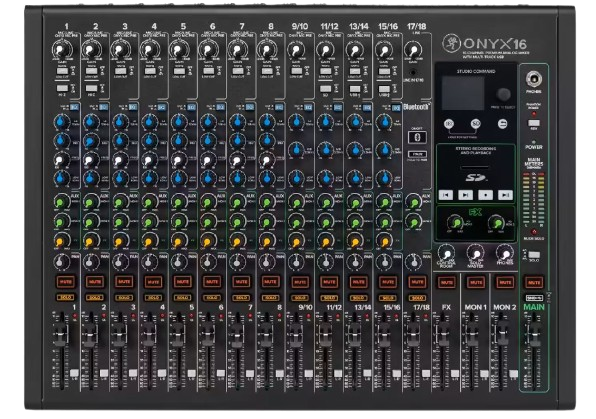Mute the FX return
The image size is (596, 419).
[x=446, y=282]
